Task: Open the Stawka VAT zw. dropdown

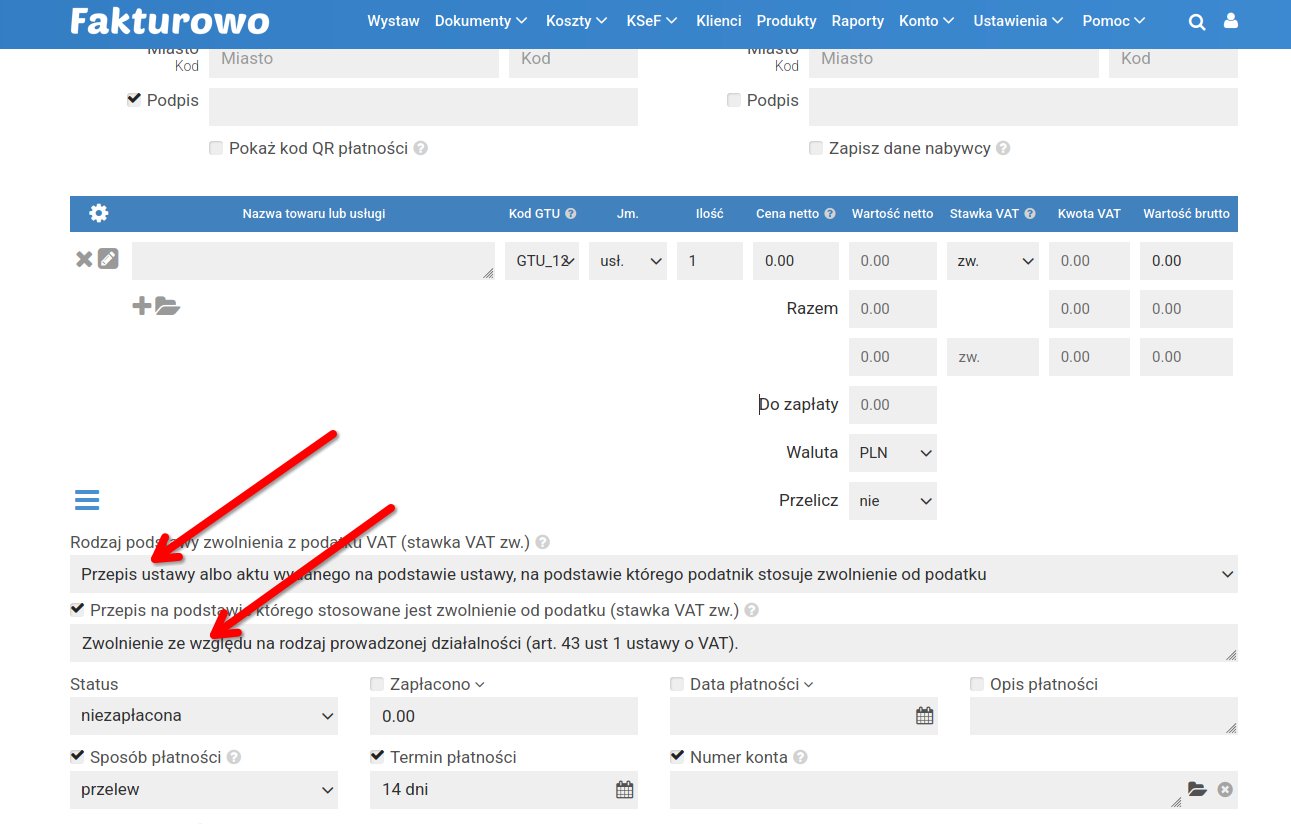Action: tap(991, 261)
